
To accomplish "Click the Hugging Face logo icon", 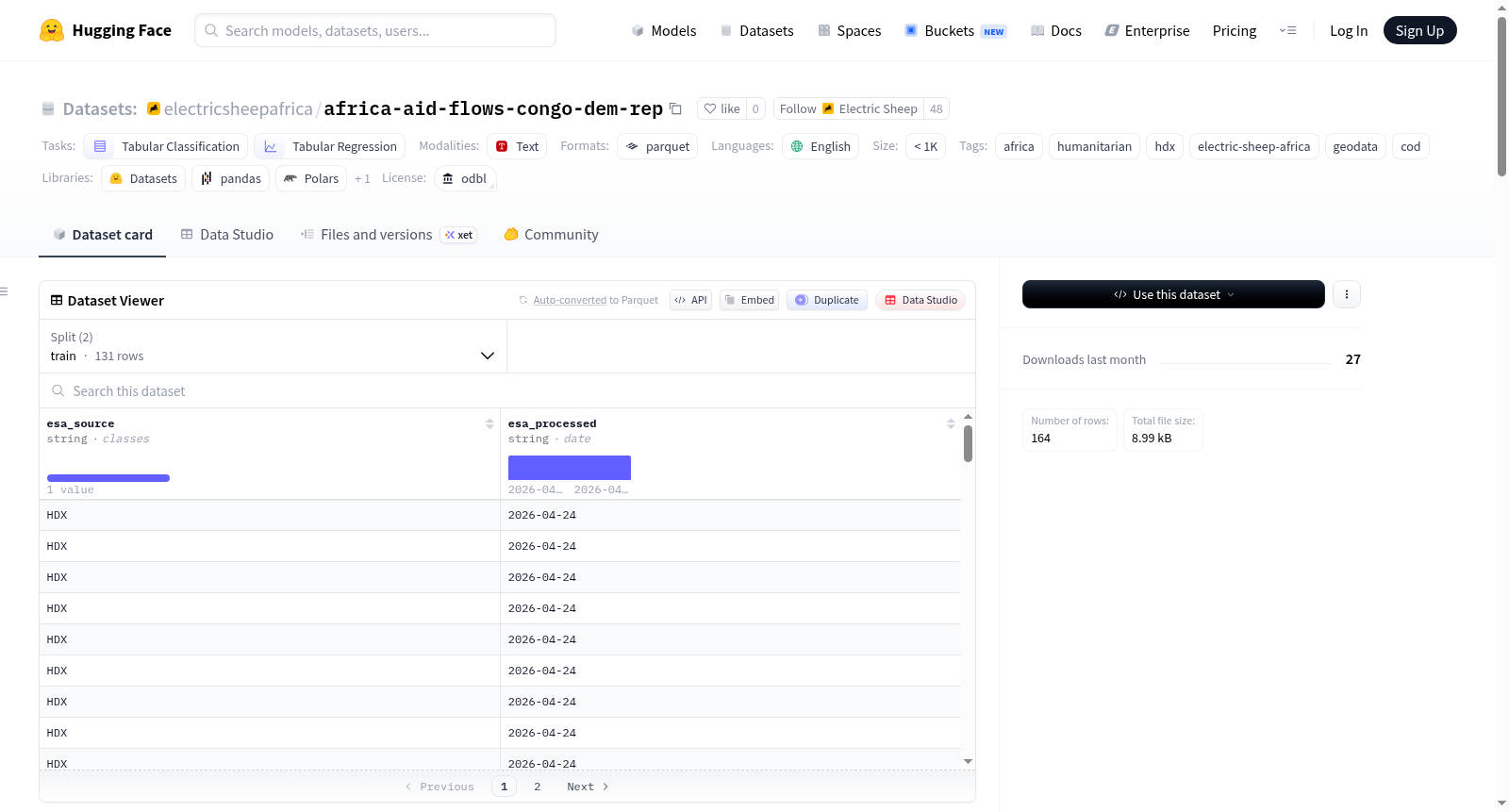I will coord(52,30).
